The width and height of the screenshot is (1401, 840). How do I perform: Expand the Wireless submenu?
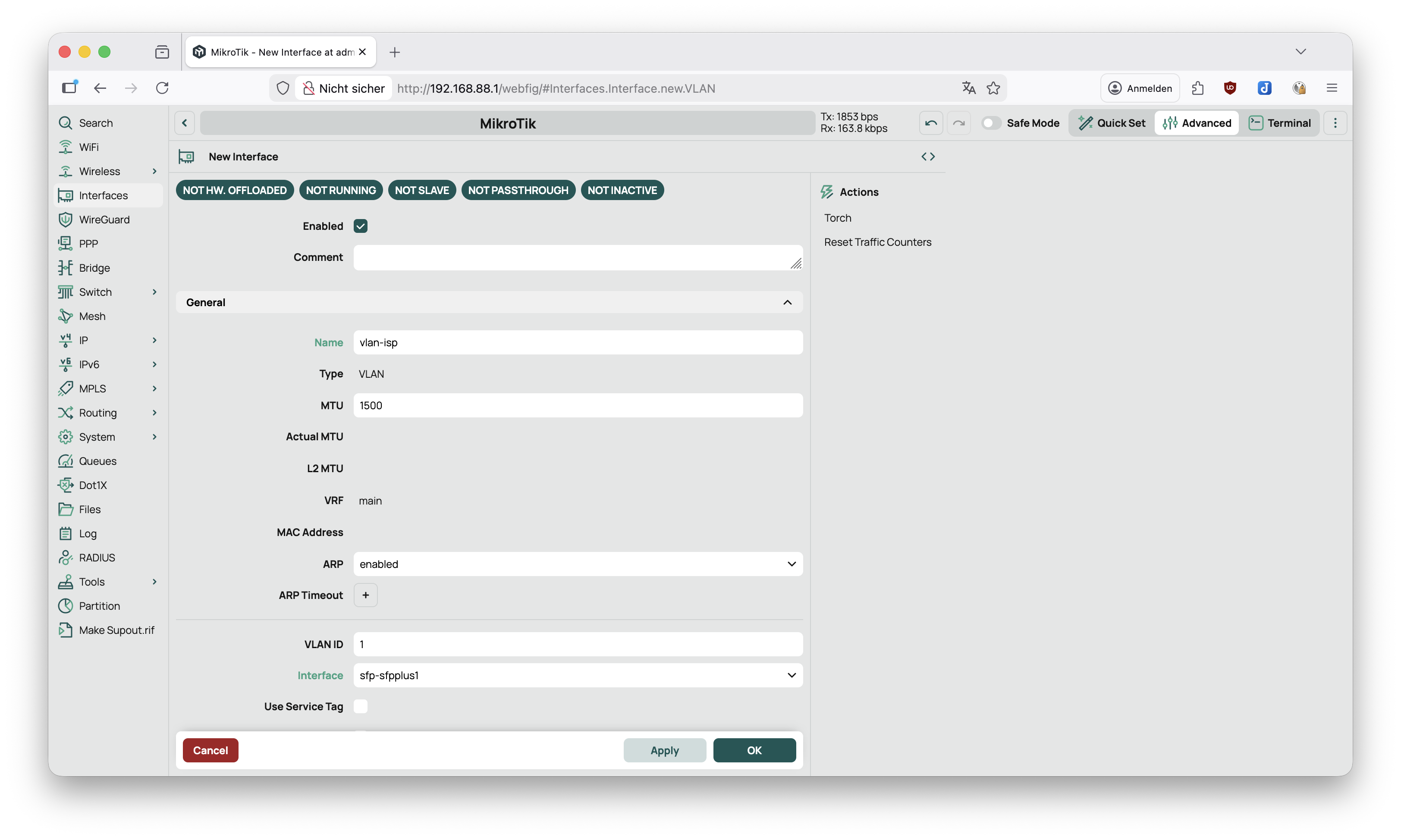point(154,171)
